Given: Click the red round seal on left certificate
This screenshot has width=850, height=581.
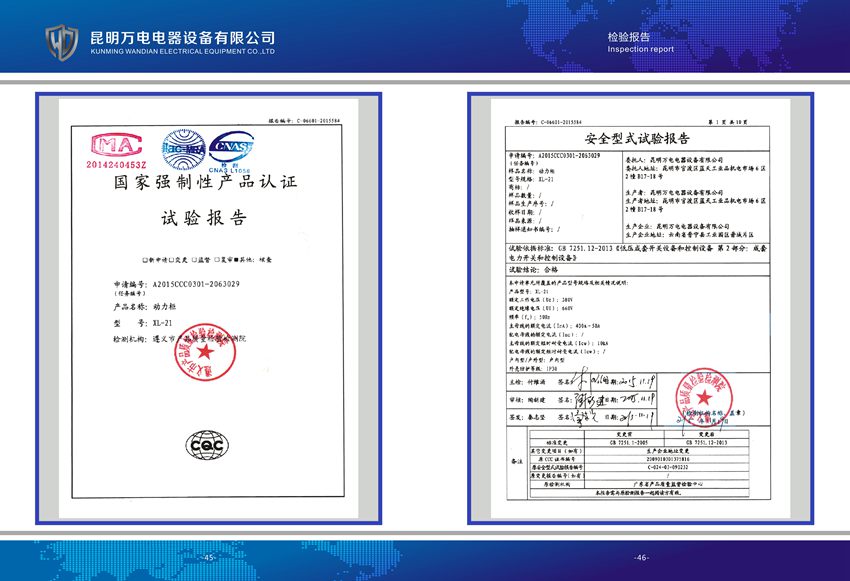Looking at the screenshot, I should click(x=206, y=354).
